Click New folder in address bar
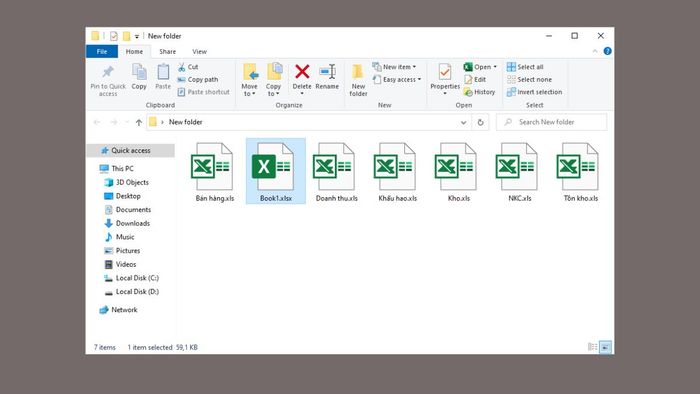 pyautogui.click(x=185, y=122)
